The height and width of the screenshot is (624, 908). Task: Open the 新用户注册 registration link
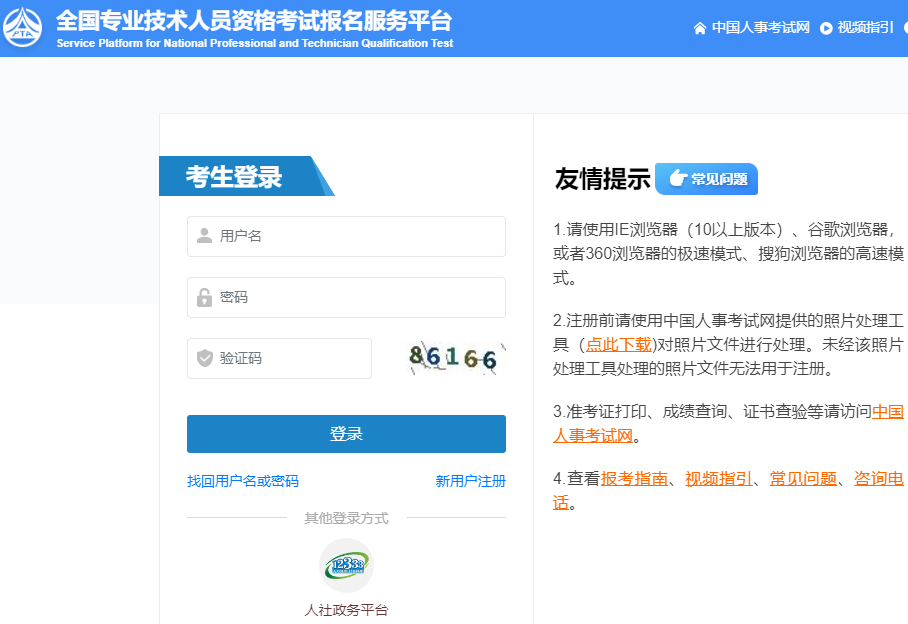pos(468,481)
